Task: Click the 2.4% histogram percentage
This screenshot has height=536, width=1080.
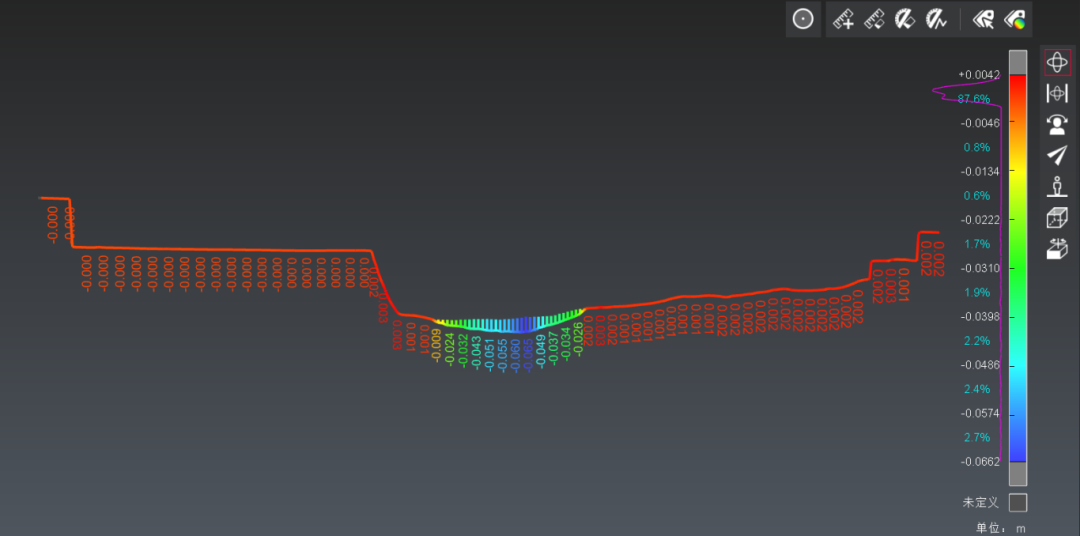Action: (977, 389)
